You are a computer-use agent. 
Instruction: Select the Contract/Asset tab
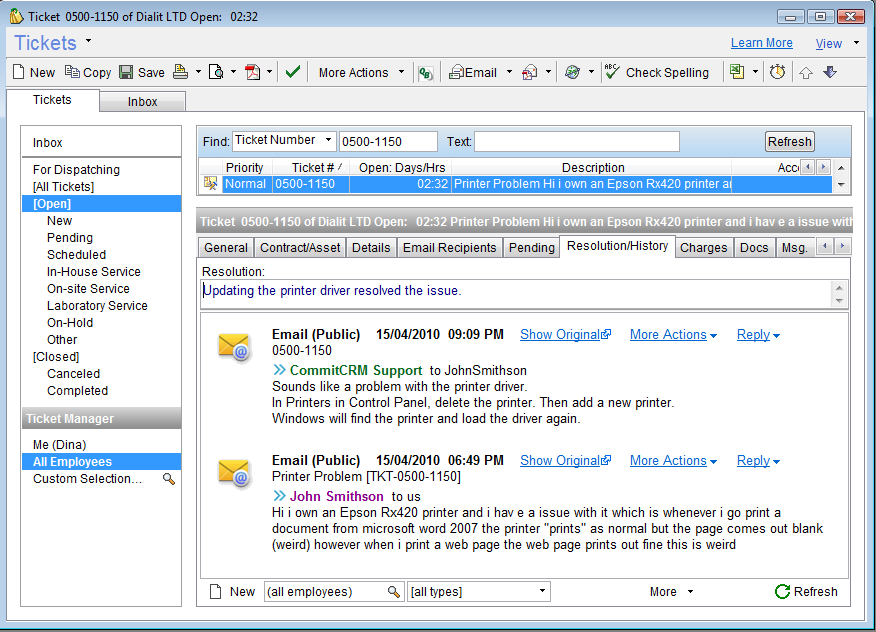(x=300, y=247)
